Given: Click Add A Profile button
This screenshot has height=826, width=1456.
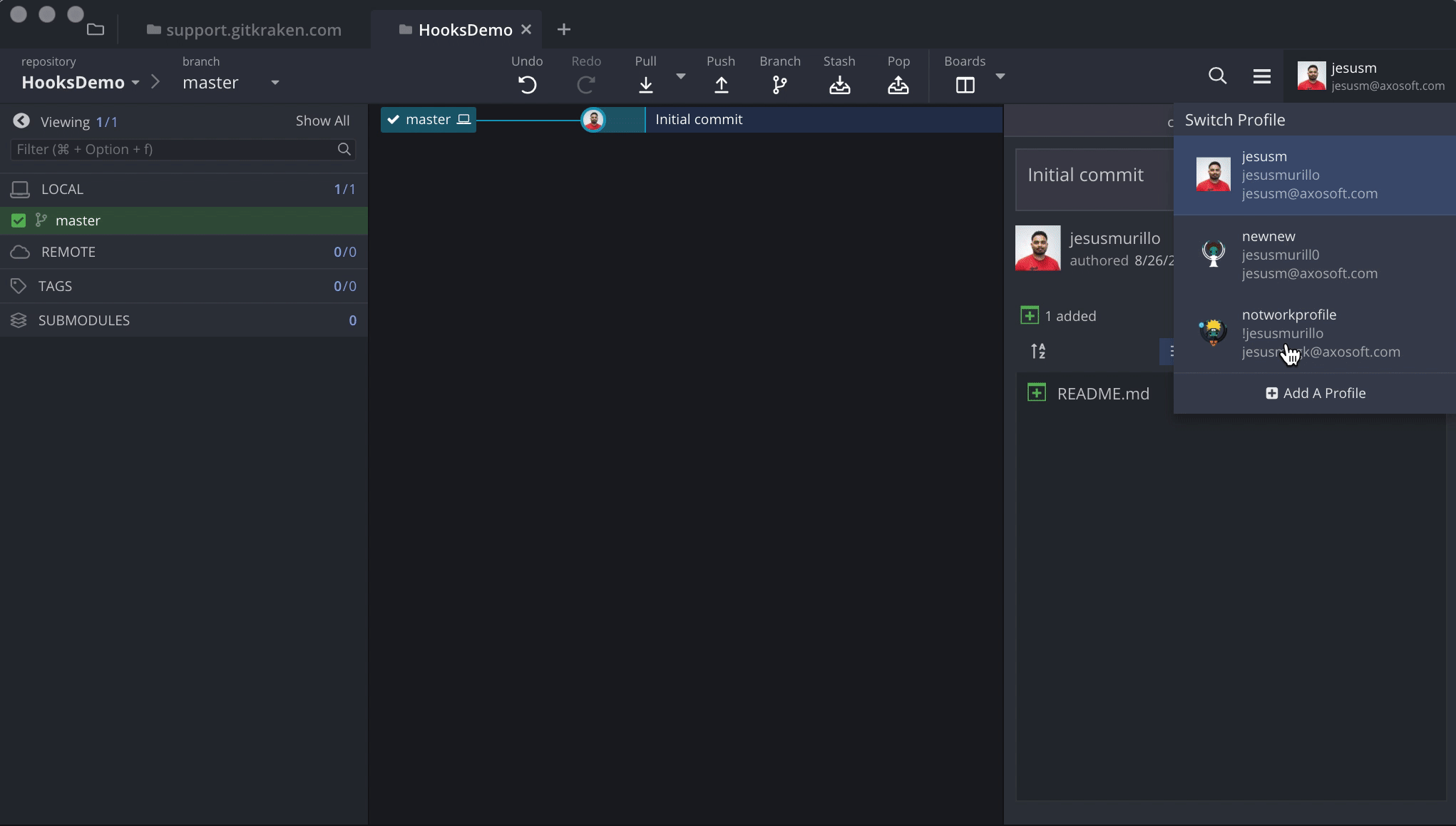Looking at the screenshot, I should (1316, 393).
